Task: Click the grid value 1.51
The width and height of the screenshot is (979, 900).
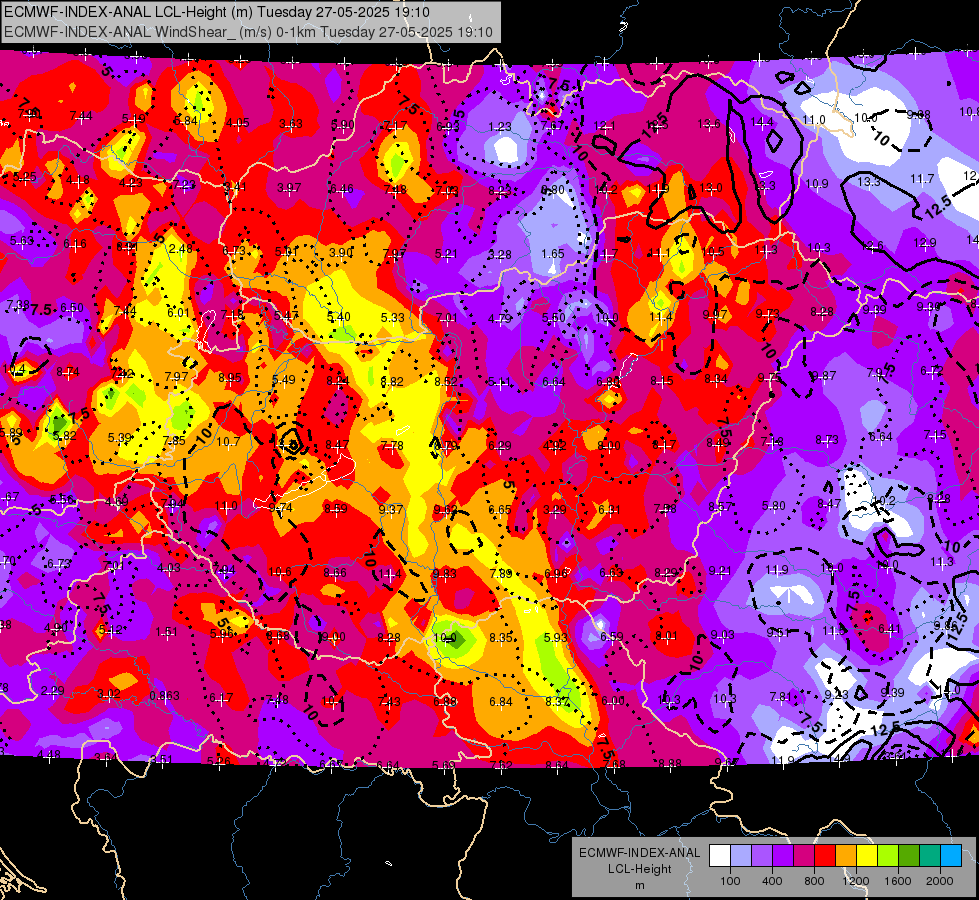Action: click(166, 632)
